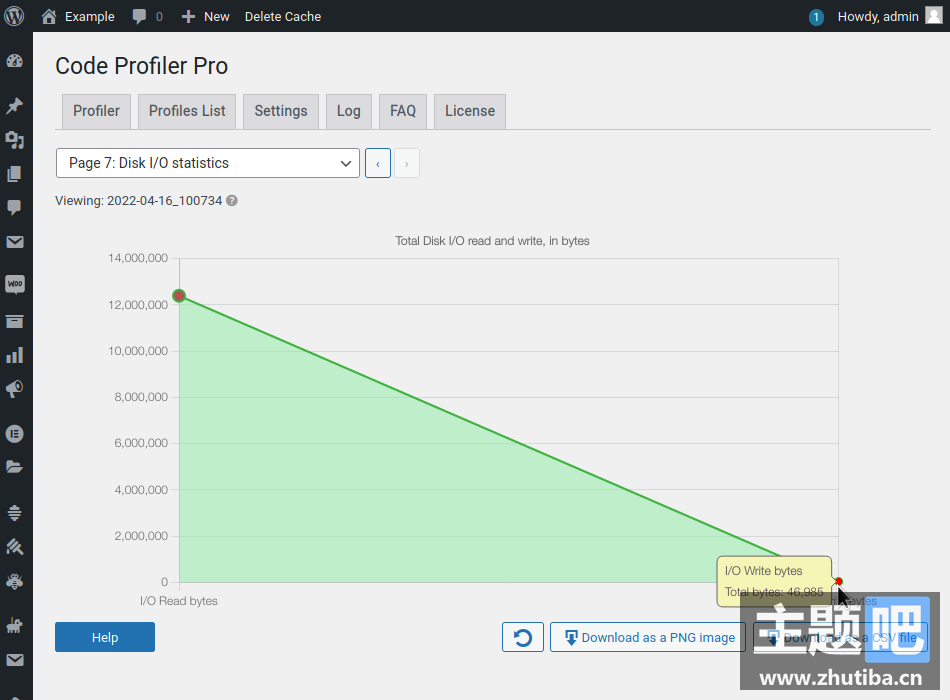Viewport: 950px width, 700px height.
Task: Open Products archive-box sidebar icon
Action: click(15, 321)
